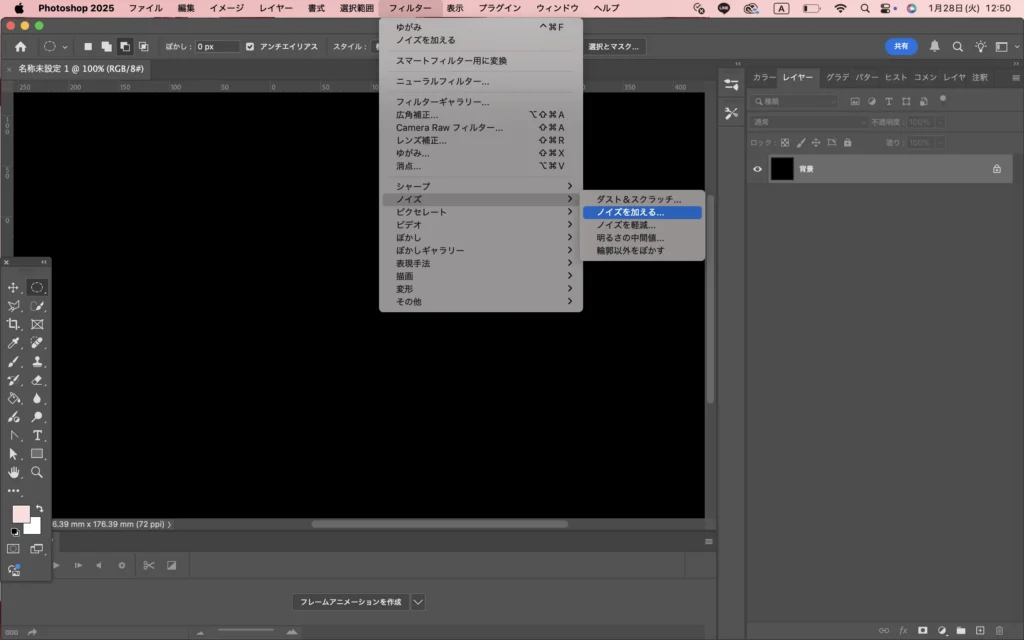Select the Zoom tool in the toolbox

(x=37, y=472)
